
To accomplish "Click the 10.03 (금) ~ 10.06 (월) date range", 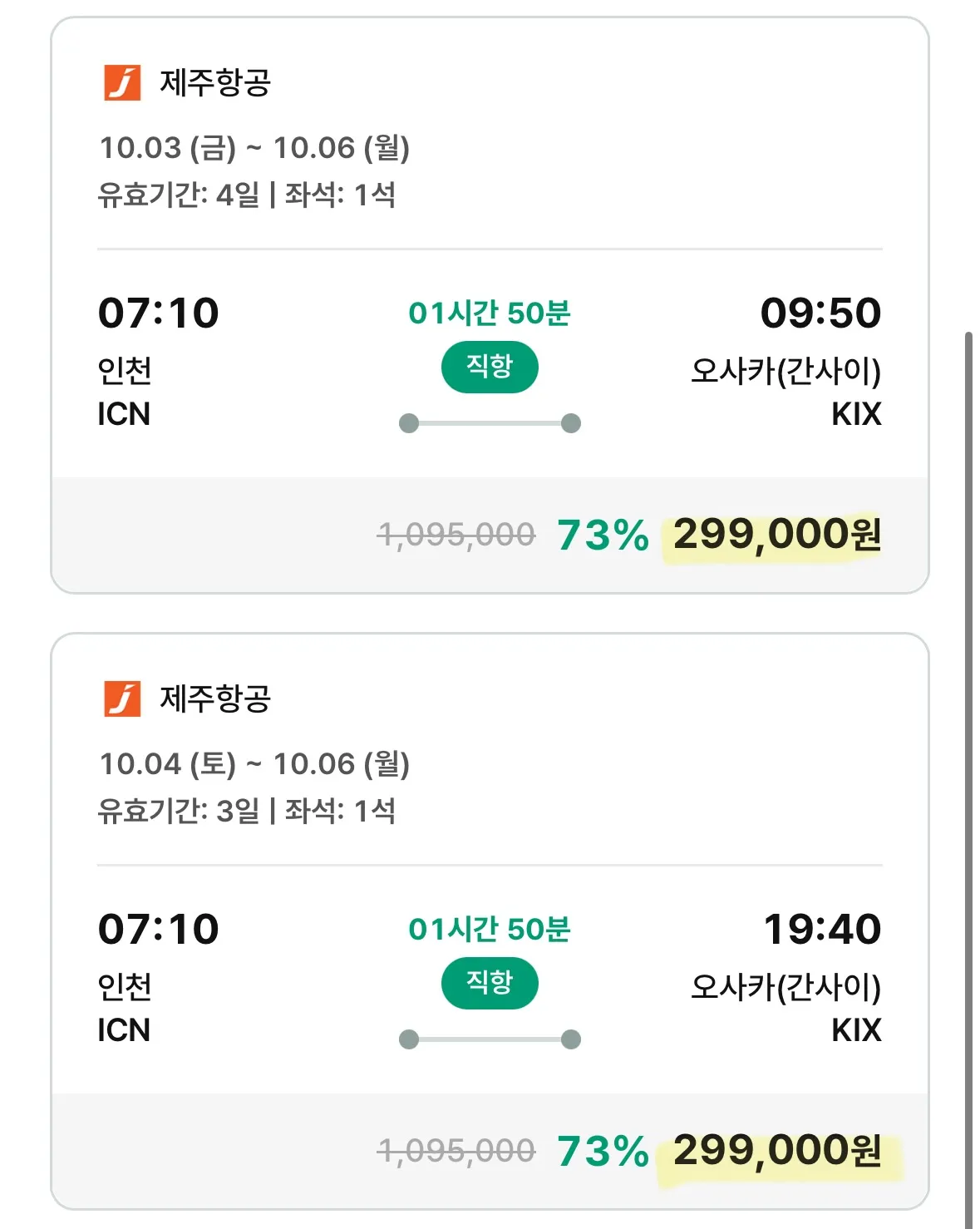I will pos(254,148).
